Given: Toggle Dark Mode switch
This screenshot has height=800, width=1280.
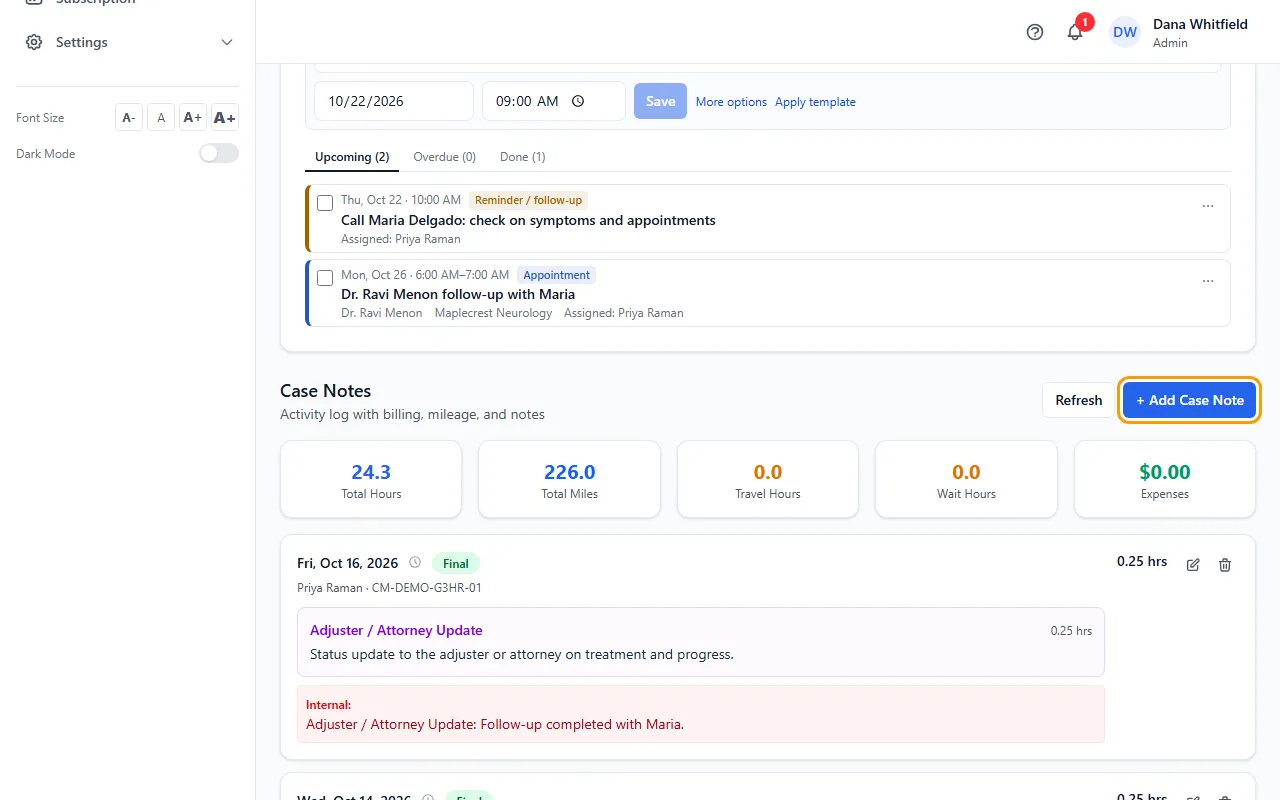Looking at the screenshot, I should (x=219, y=153).
